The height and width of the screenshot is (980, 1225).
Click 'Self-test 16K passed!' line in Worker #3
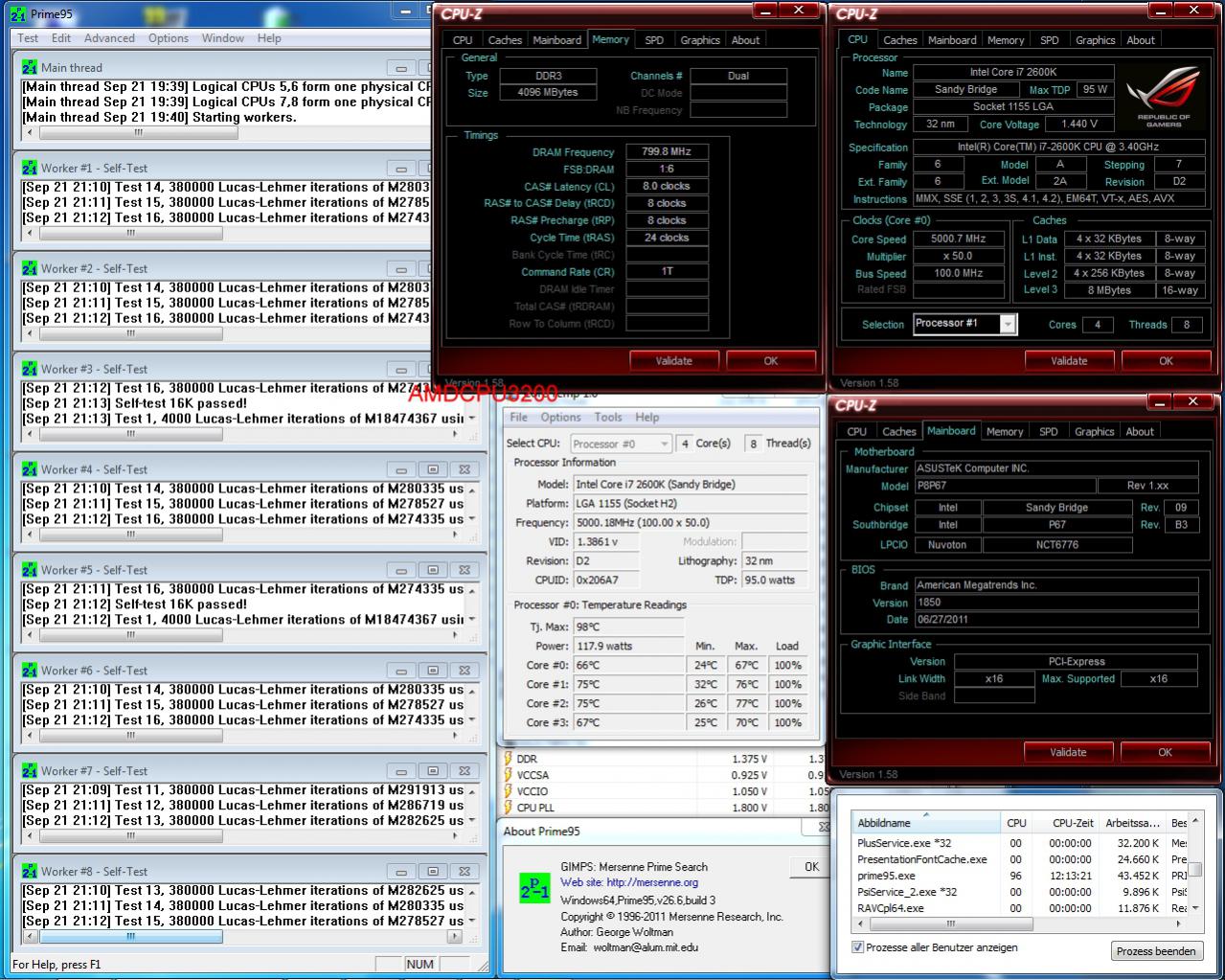click(x=181, y=403)
